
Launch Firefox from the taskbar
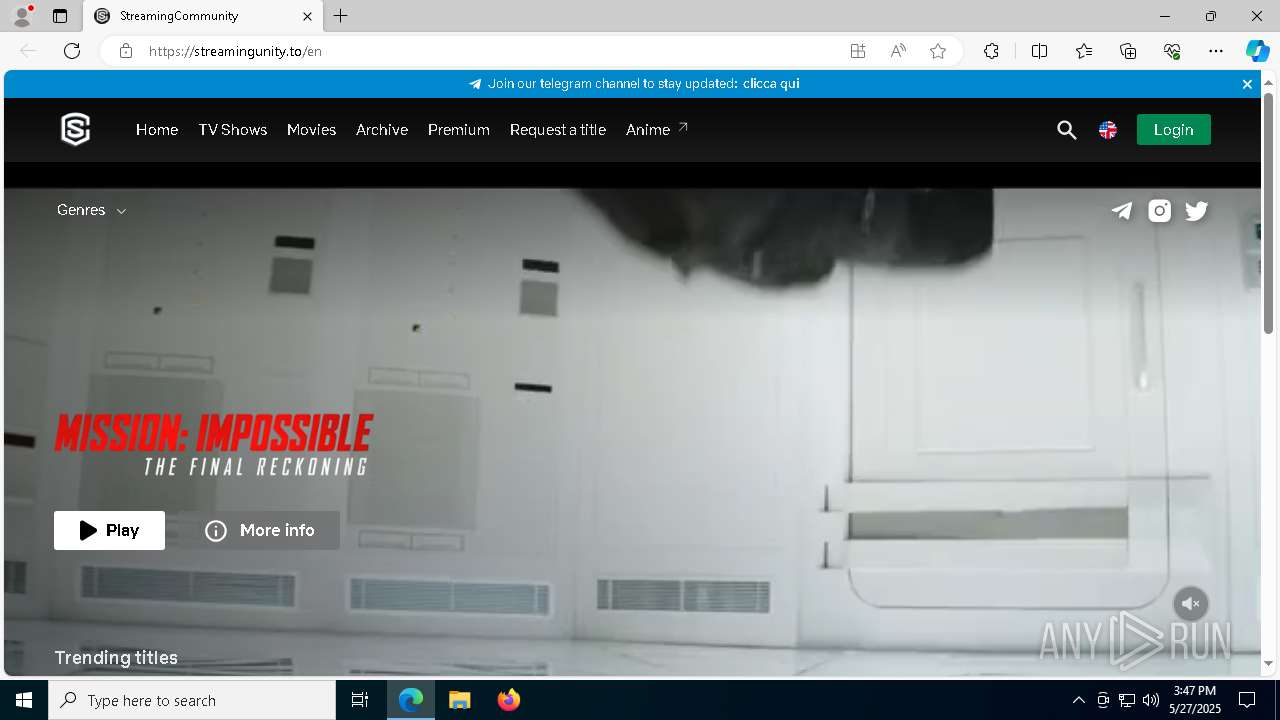(x=509, y=700)
